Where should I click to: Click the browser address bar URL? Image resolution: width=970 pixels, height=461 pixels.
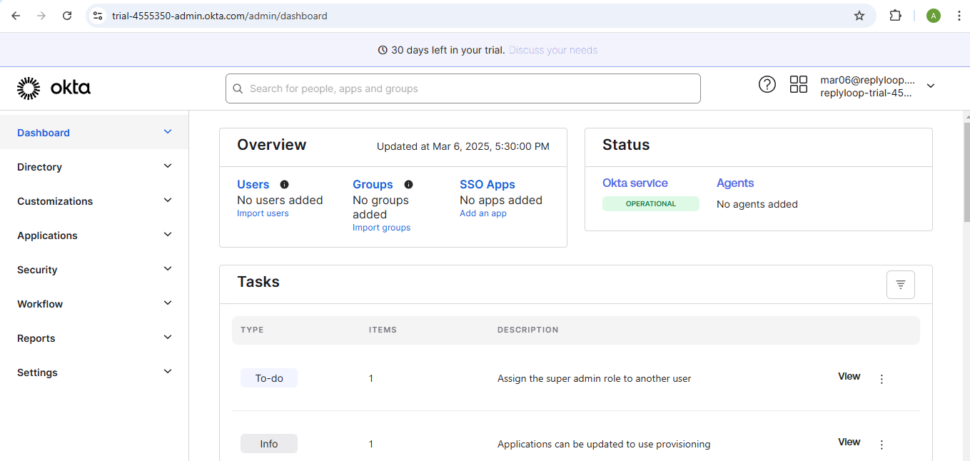pyautogui.click(x=220, y=16)
